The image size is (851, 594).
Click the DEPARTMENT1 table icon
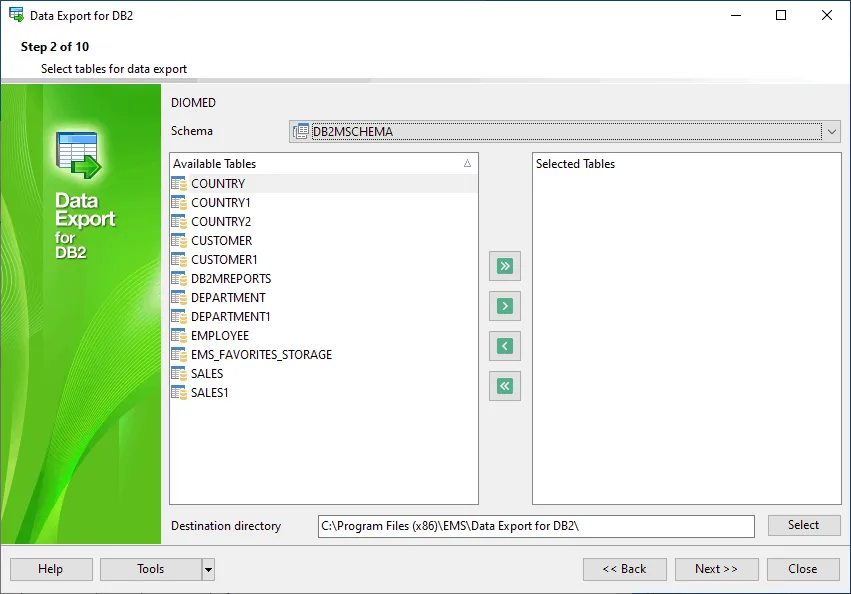pos(179,317)
